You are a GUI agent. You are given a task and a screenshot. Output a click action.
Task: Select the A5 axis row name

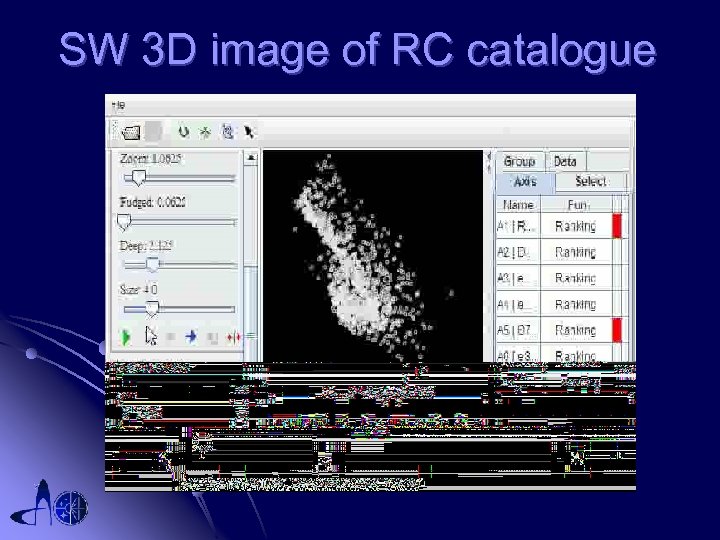(x=518, y=330)
